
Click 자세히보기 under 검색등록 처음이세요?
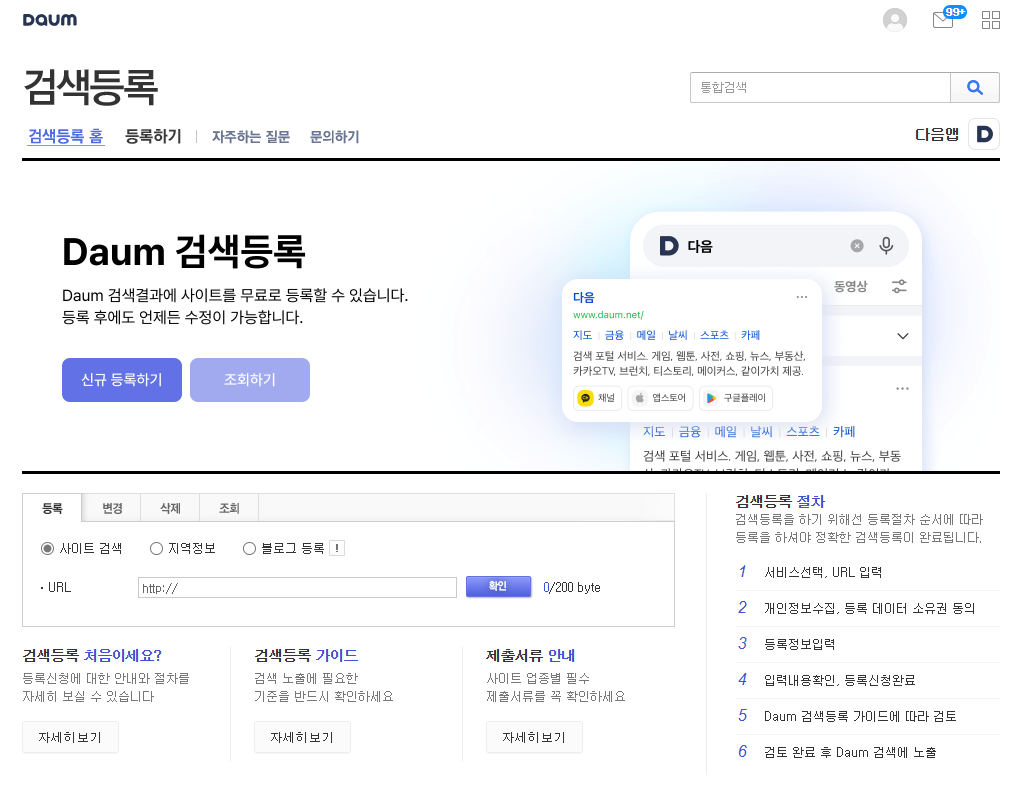click(70, 737)
